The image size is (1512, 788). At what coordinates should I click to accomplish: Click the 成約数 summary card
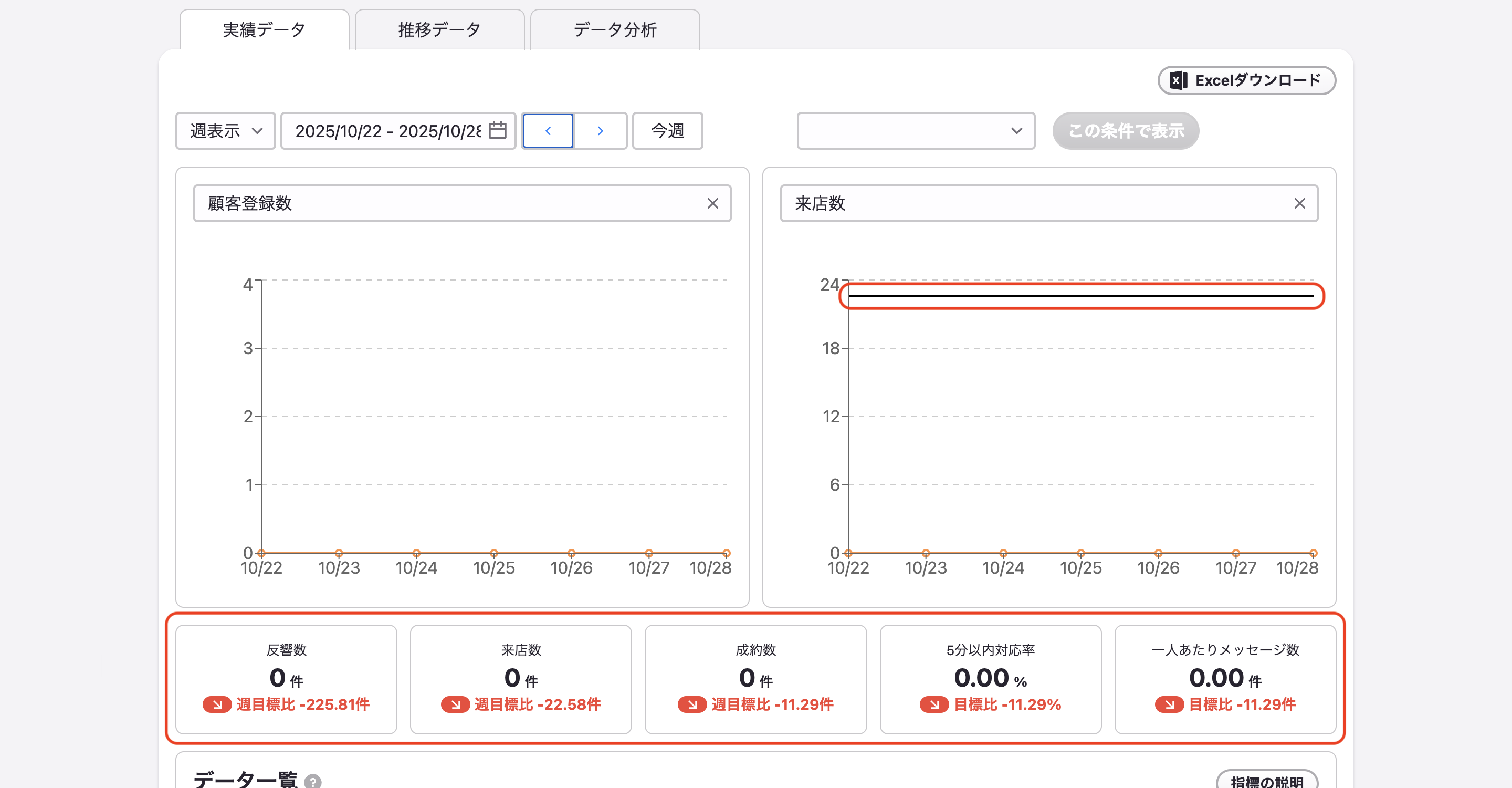pyautogui.click(x=755, y=679)
